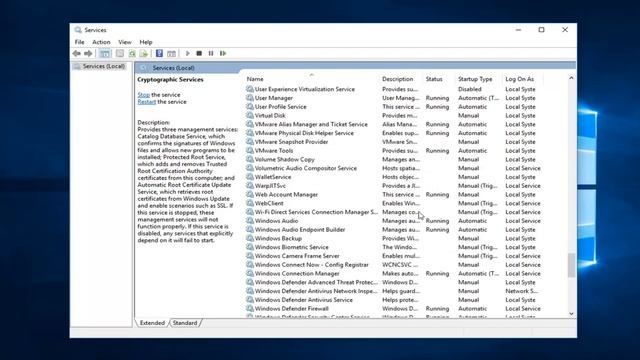The width and height of the screenshot is (640, 360).
Task: Click the Pause Service icon
Action: tap(211, 53)
